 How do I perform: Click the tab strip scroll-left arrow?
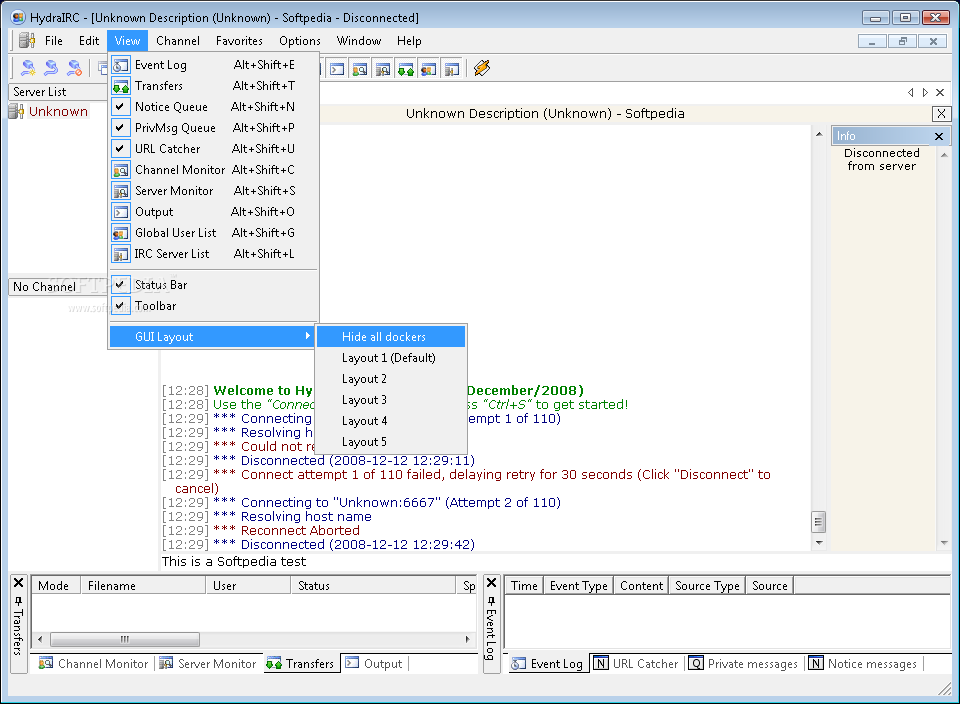(x=910, y=92)
